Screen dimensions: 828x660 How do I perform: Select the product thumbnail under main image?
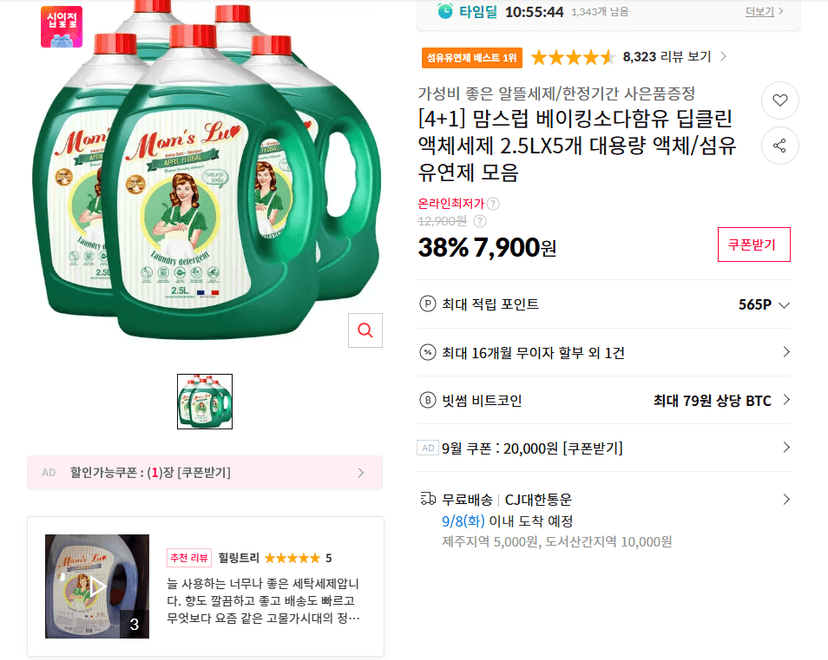click(x=205, y=402)
